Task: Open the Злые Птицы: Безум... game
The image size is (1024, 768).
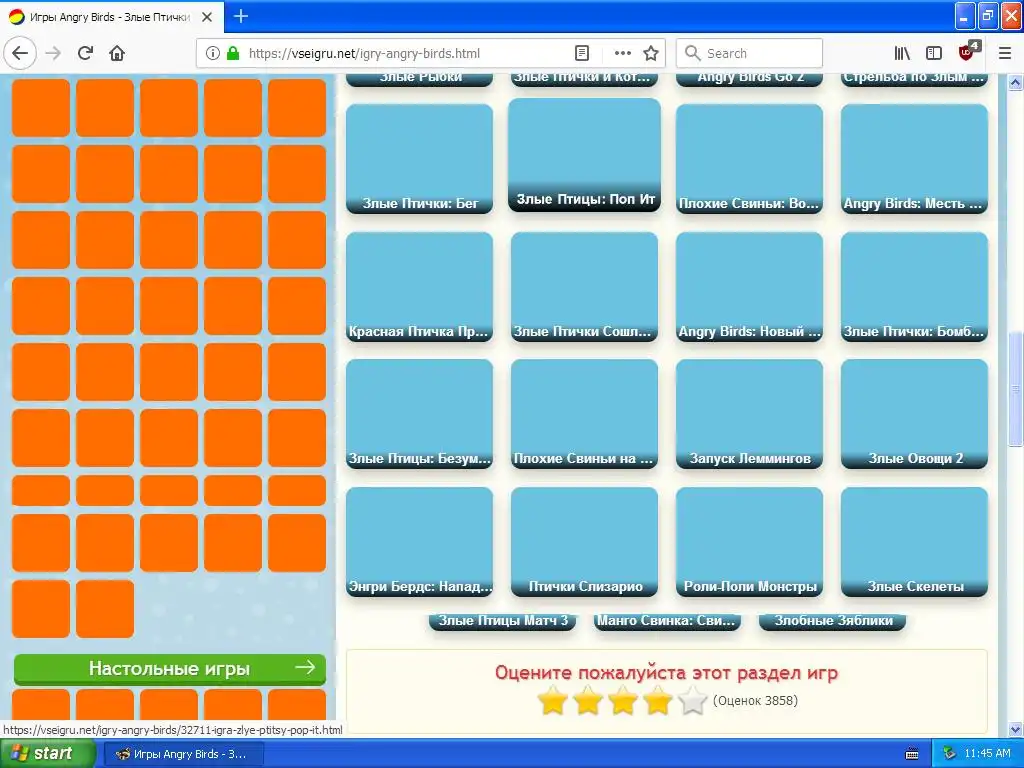Action: click(x=419, y=413)
